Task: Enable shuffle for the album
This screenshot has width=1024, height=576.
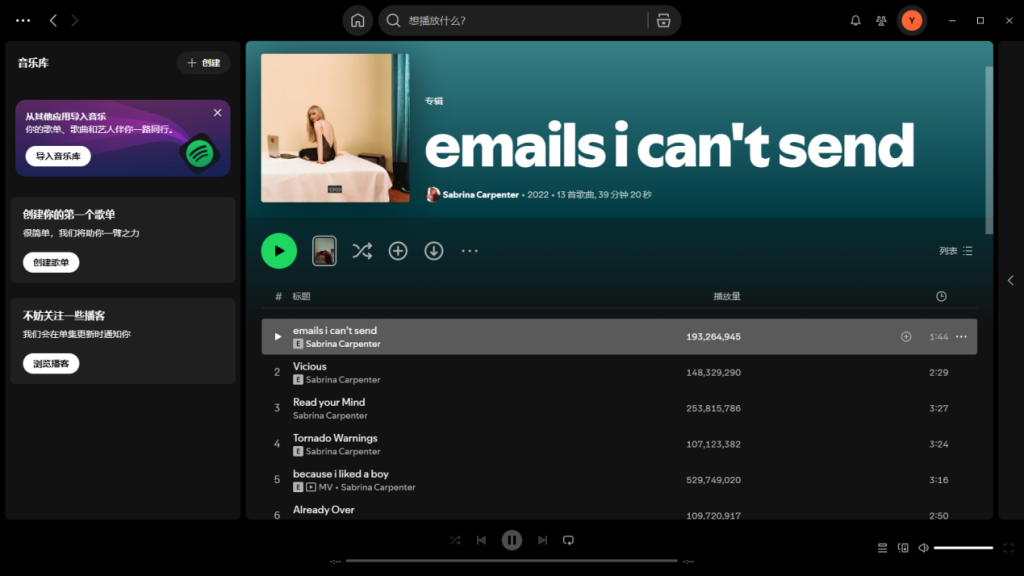Action: 362,251
